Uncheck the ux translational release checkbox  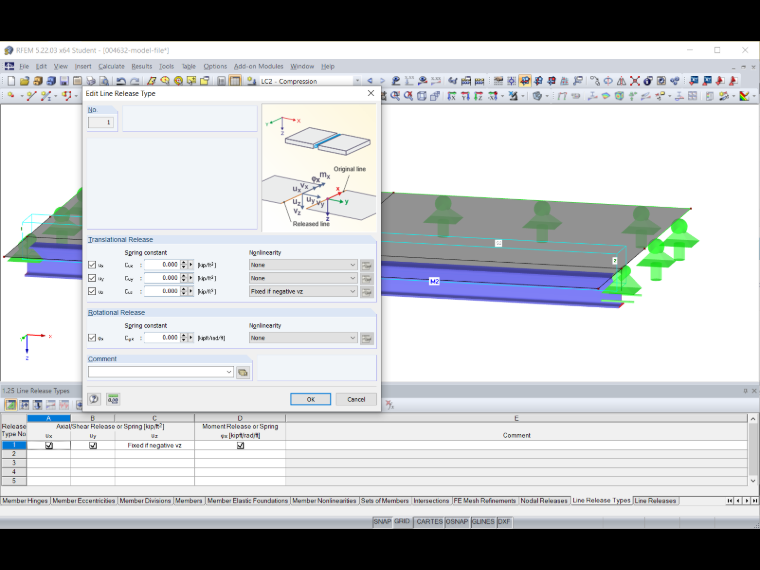click(92, 265)
